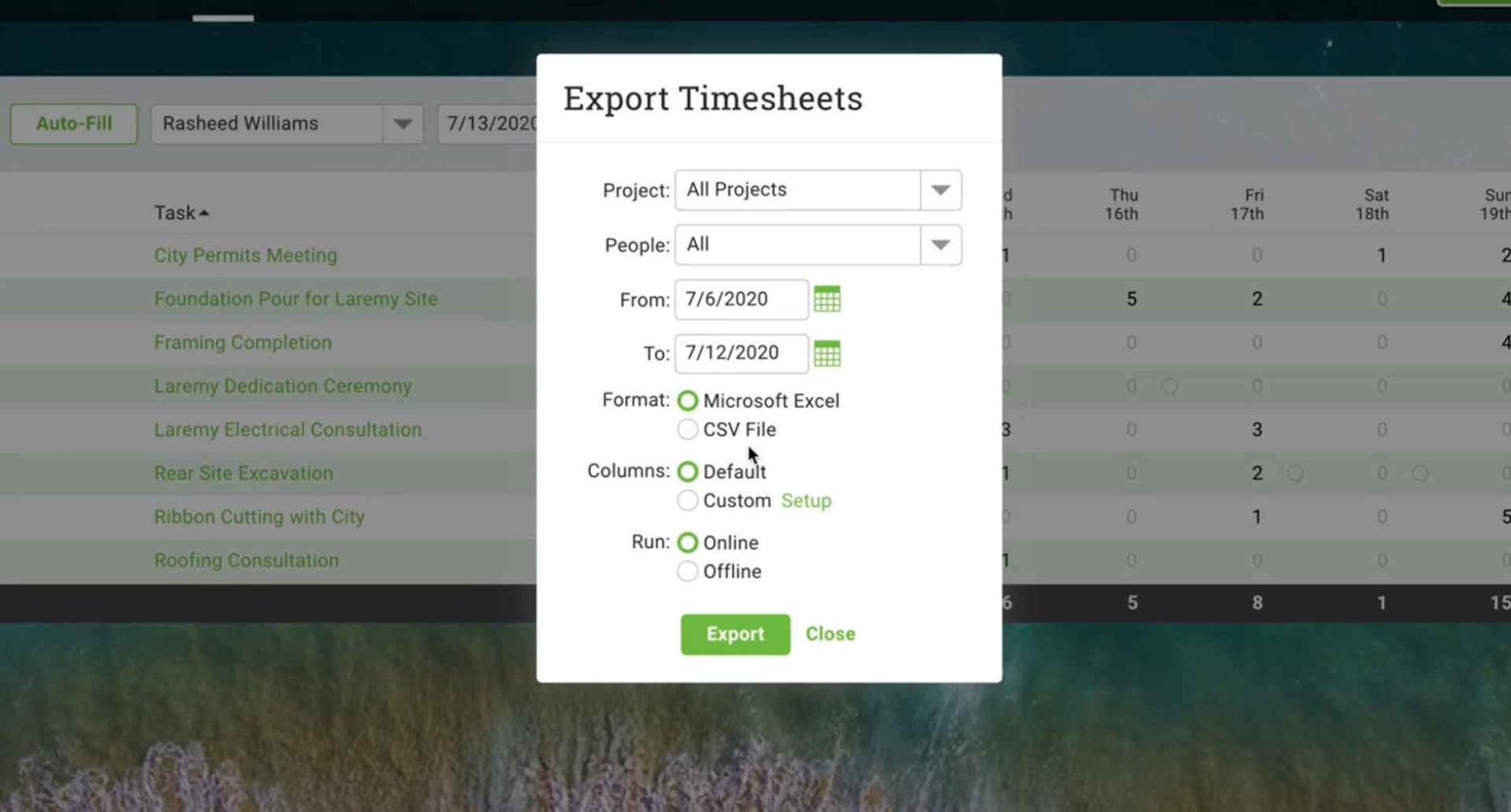1511x812 pixels.
Task: Sort by the Task column header
Action: [181, 212]
